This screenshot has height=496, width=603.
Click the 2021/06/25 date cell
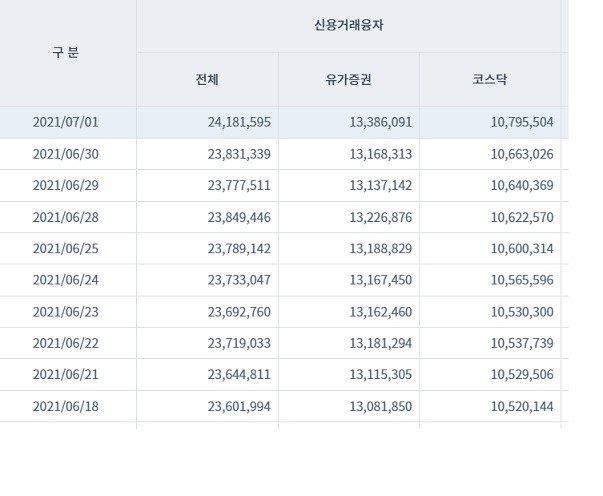(66, 249)
